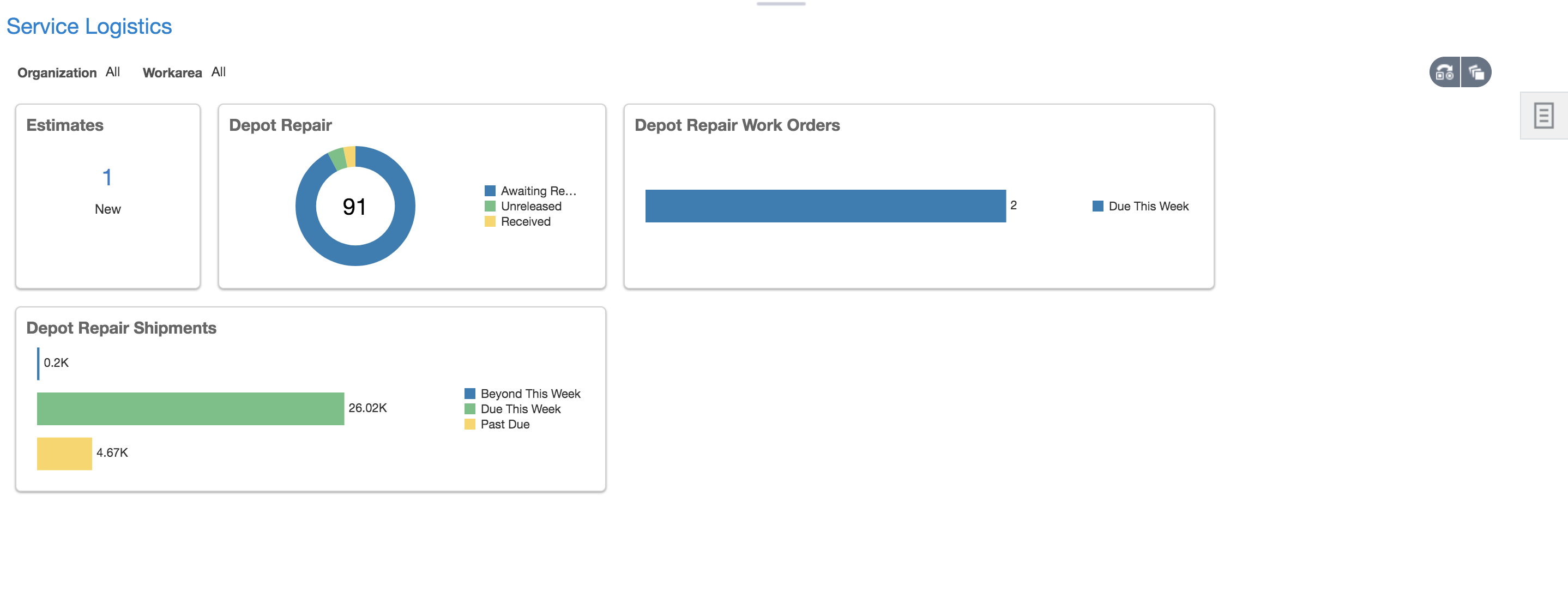Click the top page drag handle

click(x=781, y=4)
